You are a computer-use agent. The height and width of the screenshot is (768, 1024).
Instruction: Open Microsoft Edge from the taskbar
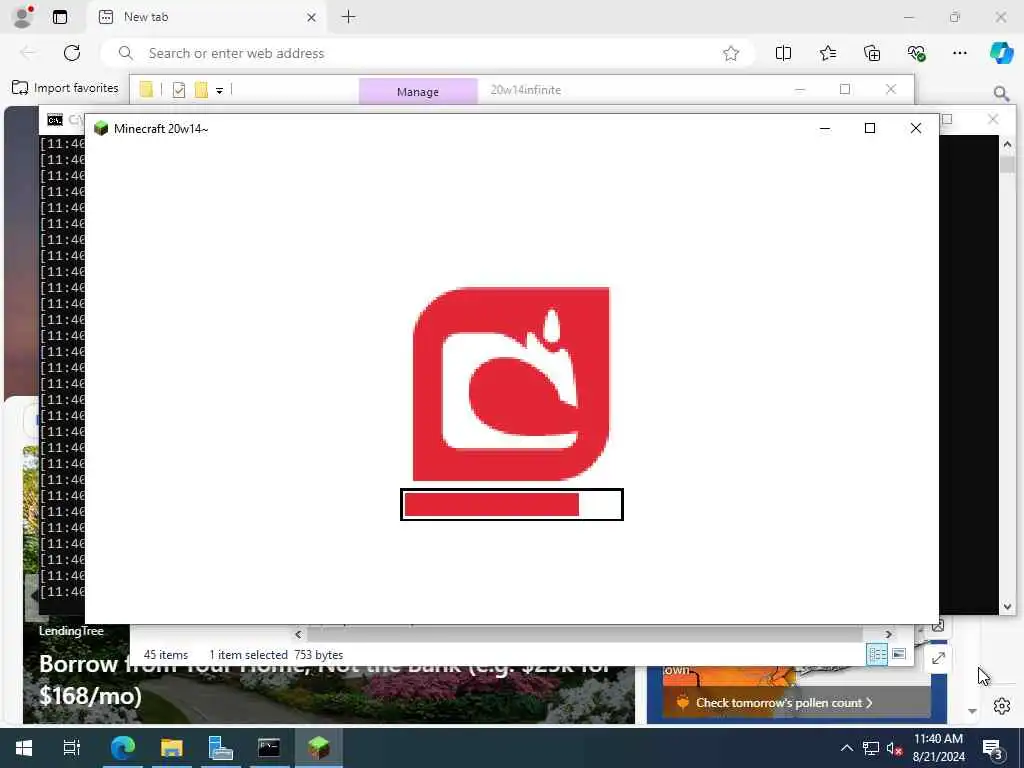pyautogui.click(x=122, y=748)
